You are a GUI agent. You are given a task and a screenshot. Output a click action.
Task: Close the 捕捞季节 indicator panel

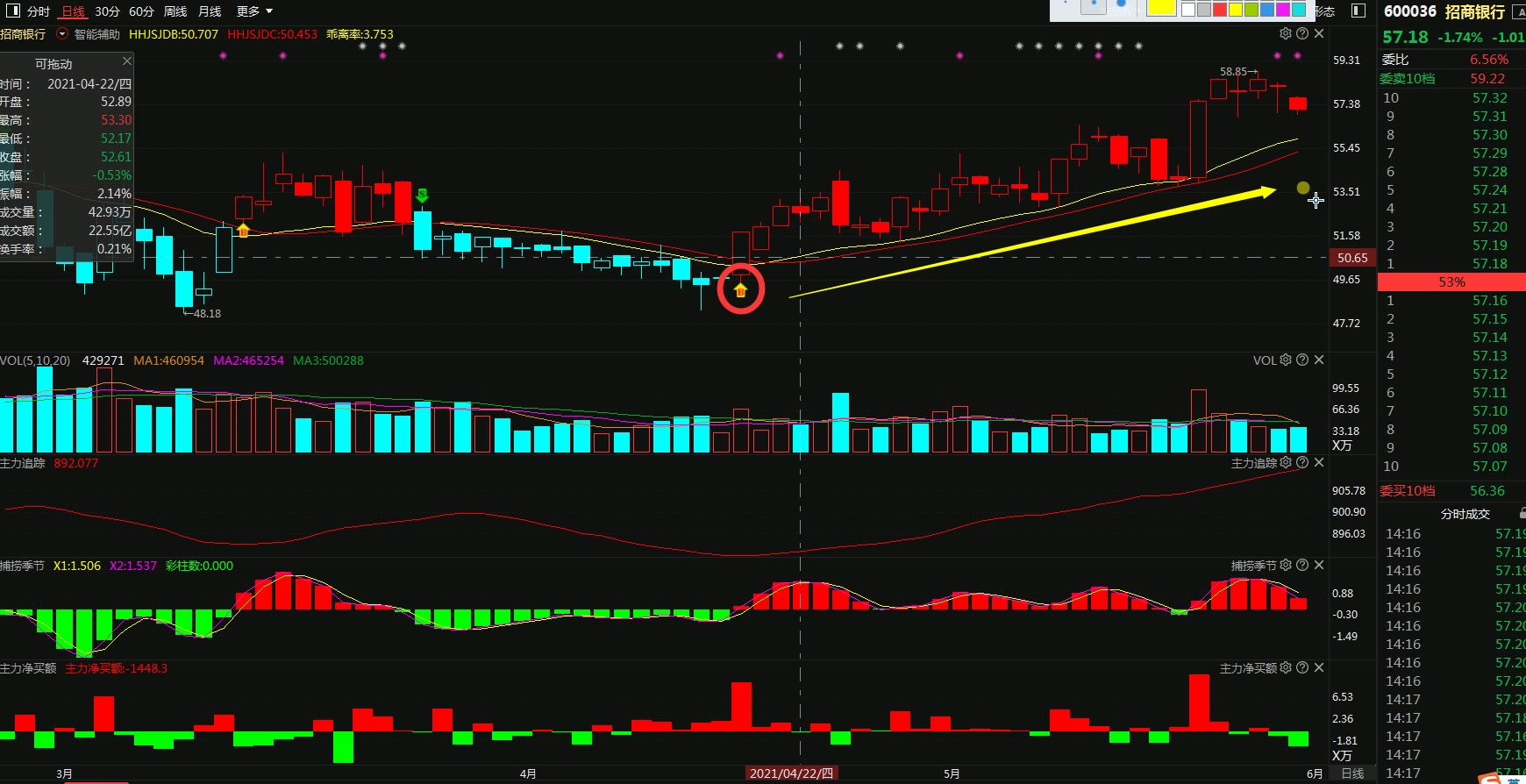click(x=1319, y=565)
